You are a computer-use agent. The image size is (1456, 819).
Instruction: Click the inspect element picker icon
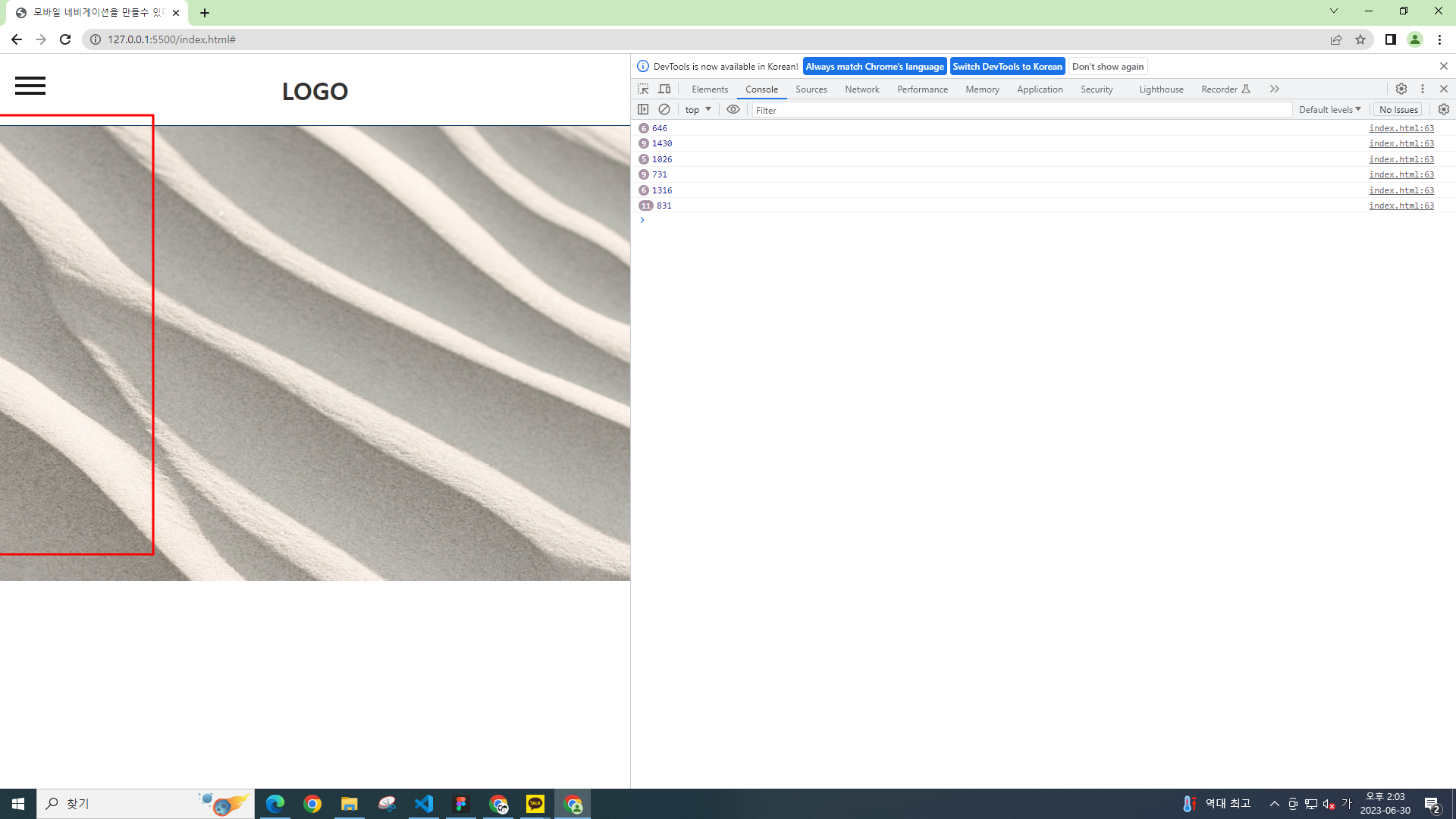pyautogui.click(x=643, y=89)
